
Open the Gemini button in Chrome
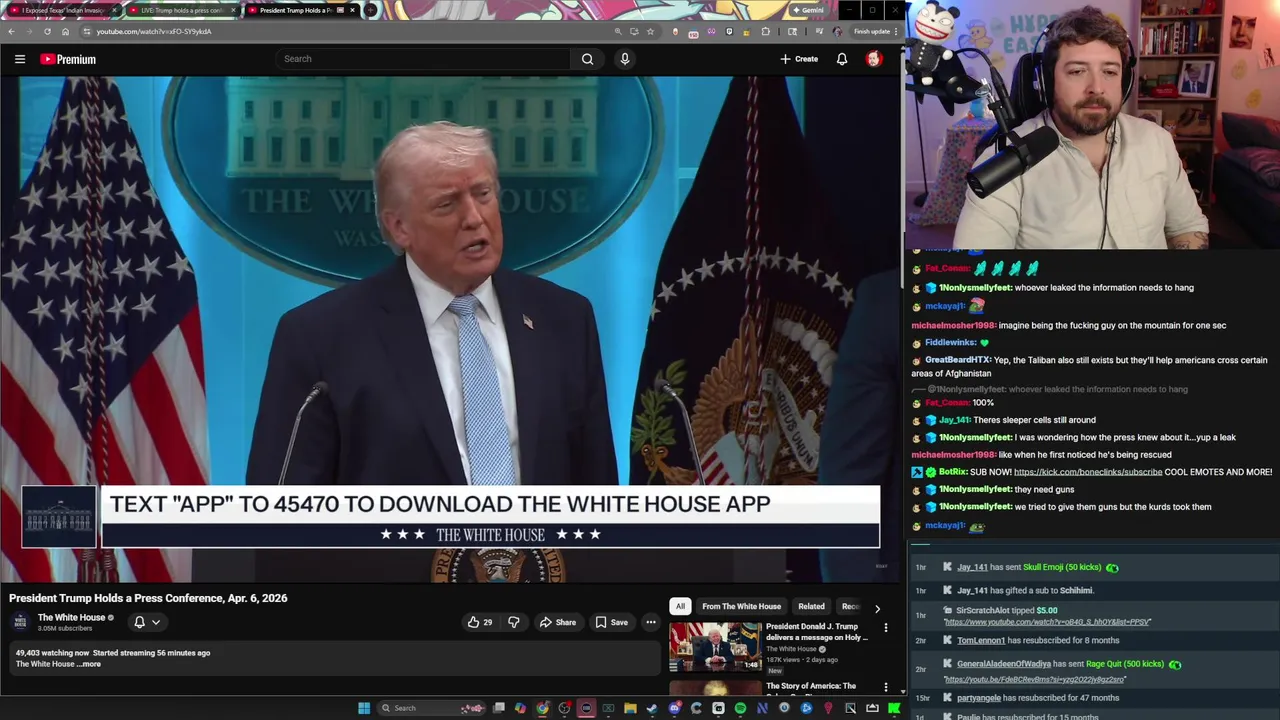point(808,10)
